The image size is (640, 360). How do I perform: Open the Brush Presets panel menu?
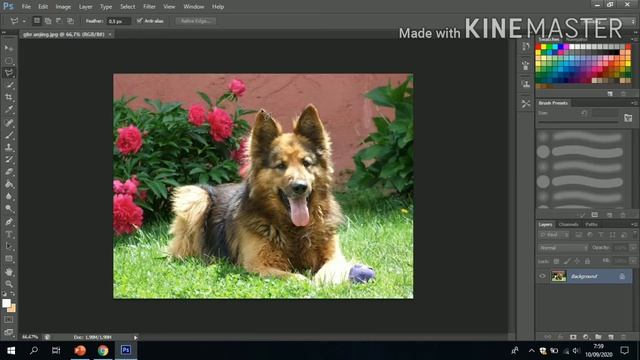633,103
